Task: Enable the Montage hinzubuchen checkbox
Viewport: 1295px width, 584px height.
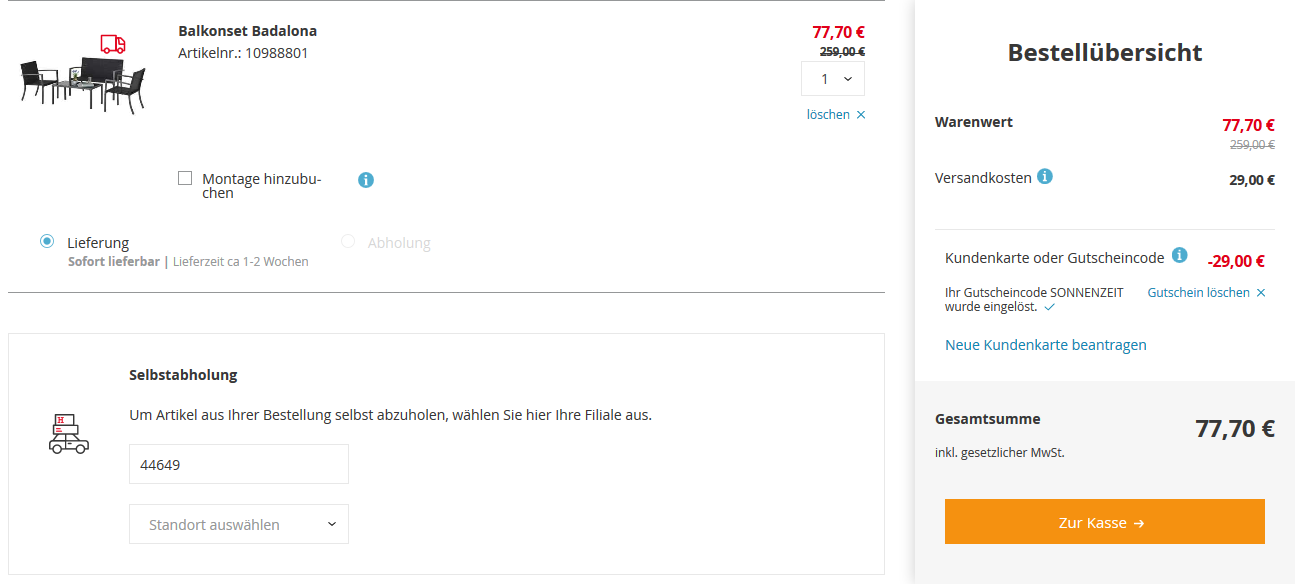Action: point(185,178)
